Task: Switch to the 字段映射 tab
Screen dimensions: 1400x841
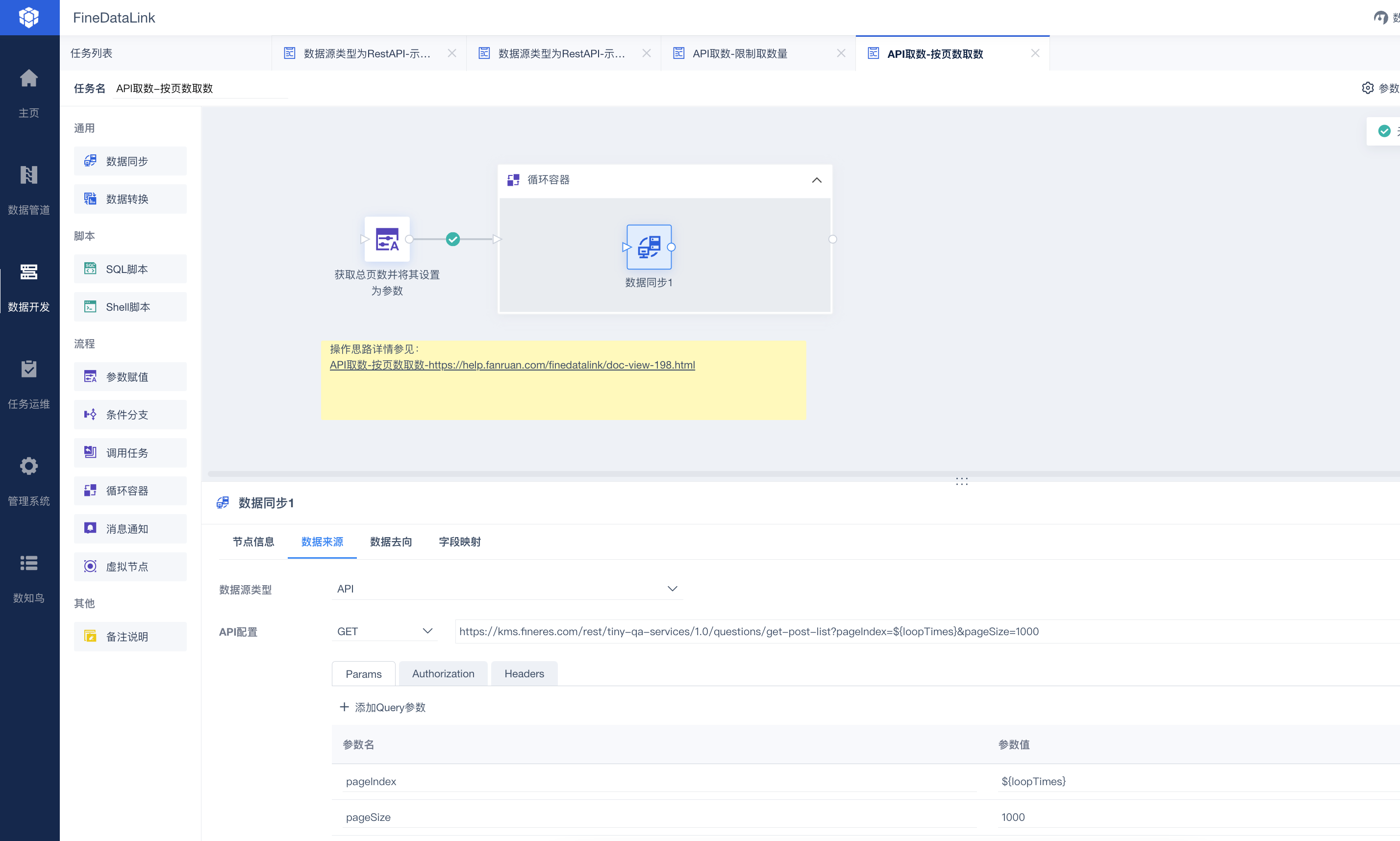Action: click(459, 542)
